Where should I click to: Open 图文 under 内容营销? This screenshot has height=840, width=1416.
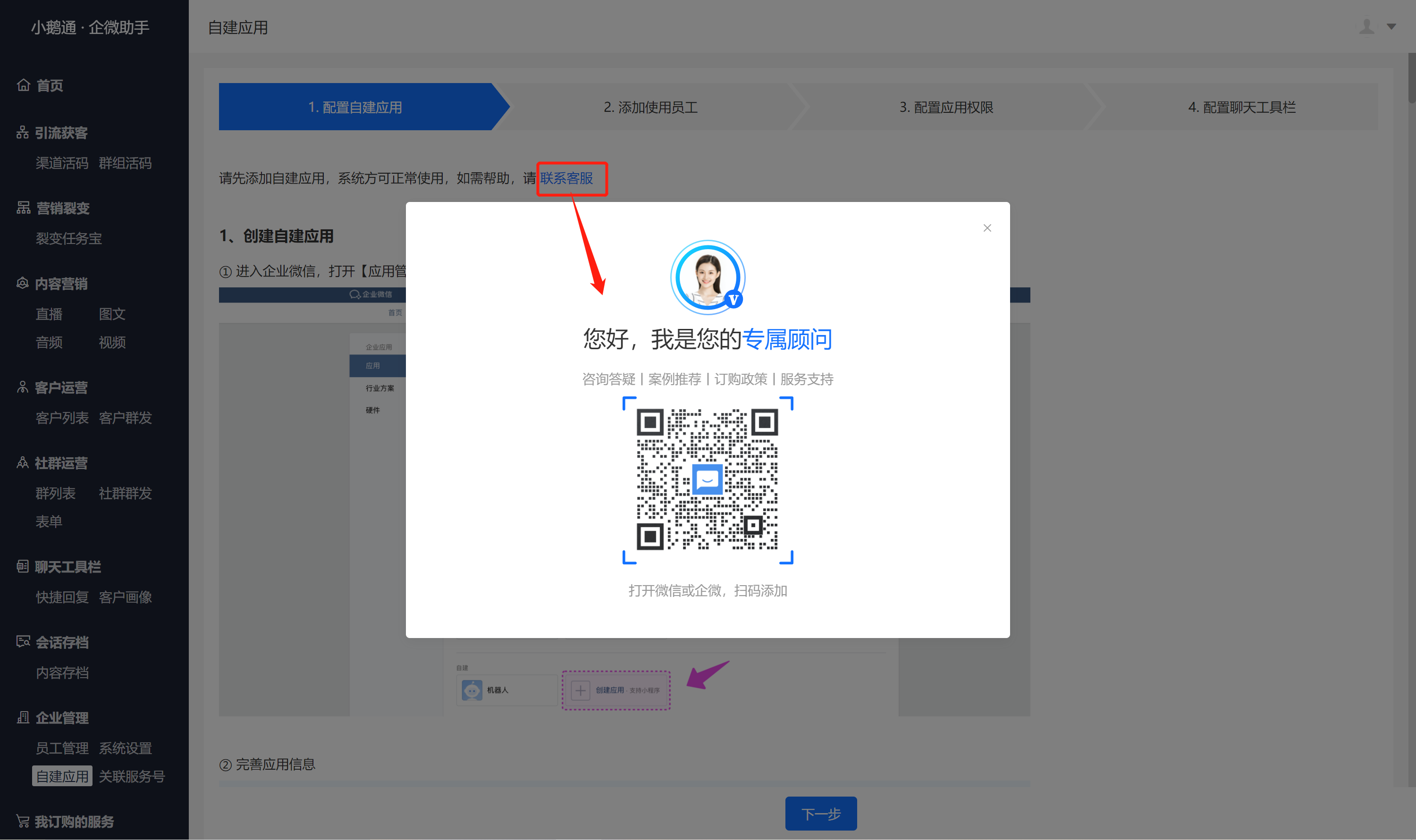tap(112, 314)
